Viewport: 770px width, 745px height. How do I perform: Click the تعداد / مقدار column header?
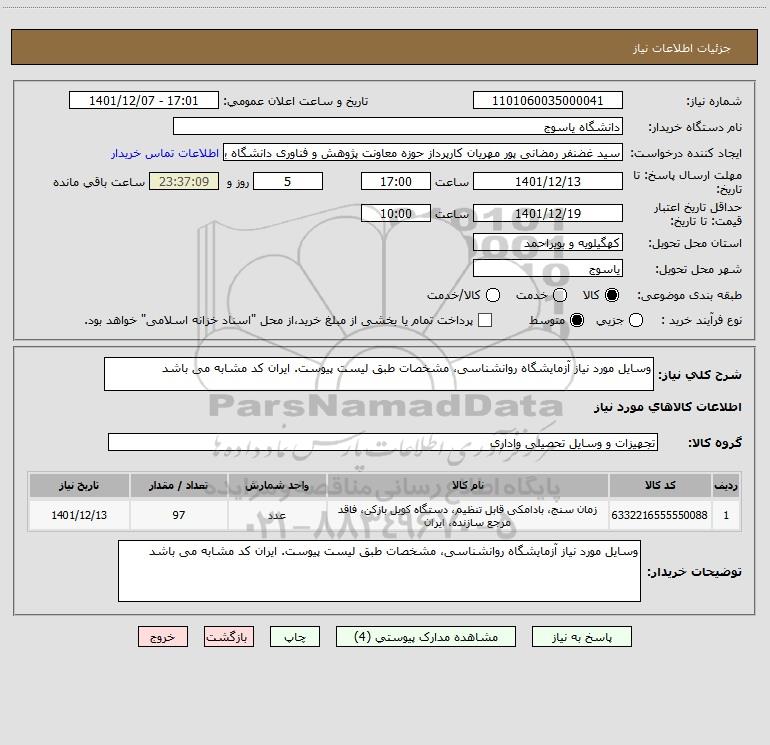pyautogui.click(x=179, y=485)
